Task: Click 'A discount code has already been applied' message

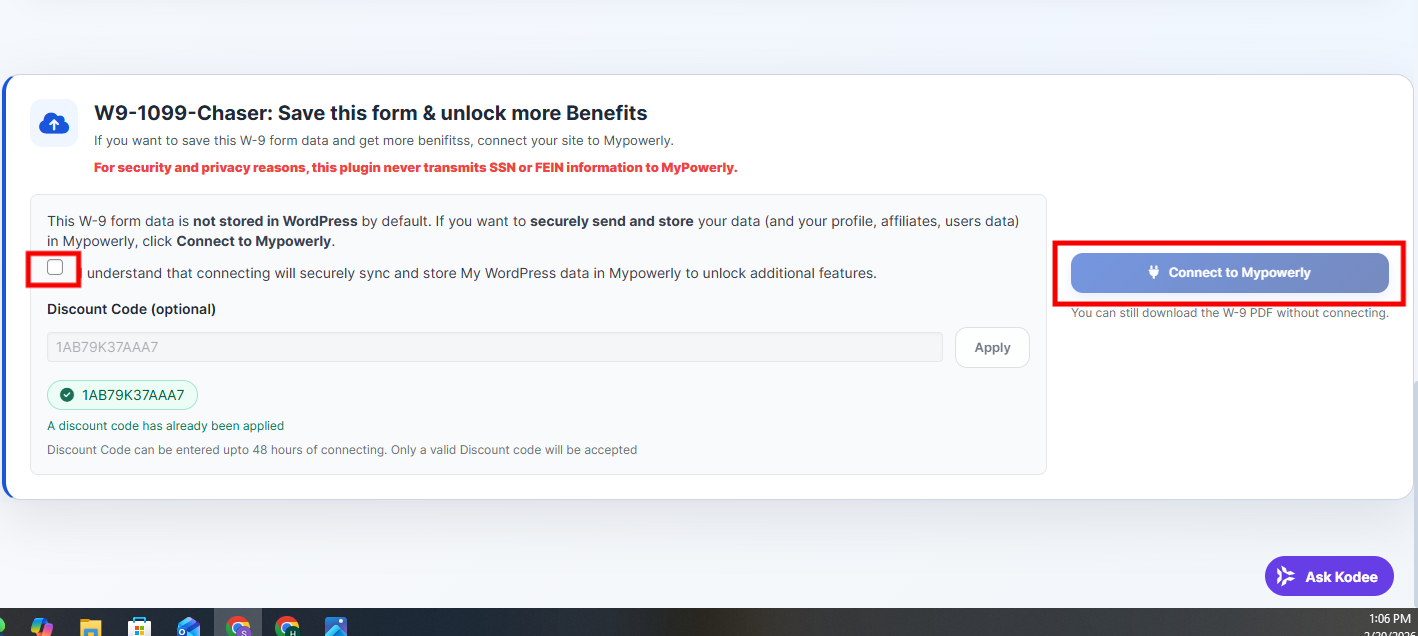Action: tap(166, 426)
